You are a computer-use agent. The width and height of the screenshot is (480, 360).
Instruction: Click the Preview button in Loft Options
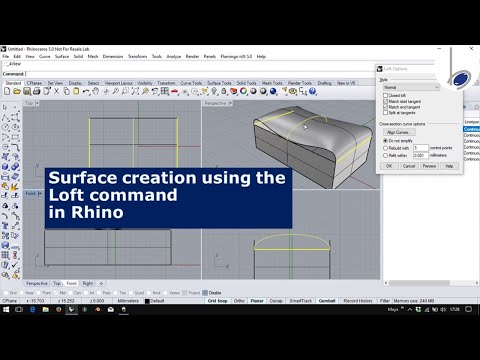(429, 166)
